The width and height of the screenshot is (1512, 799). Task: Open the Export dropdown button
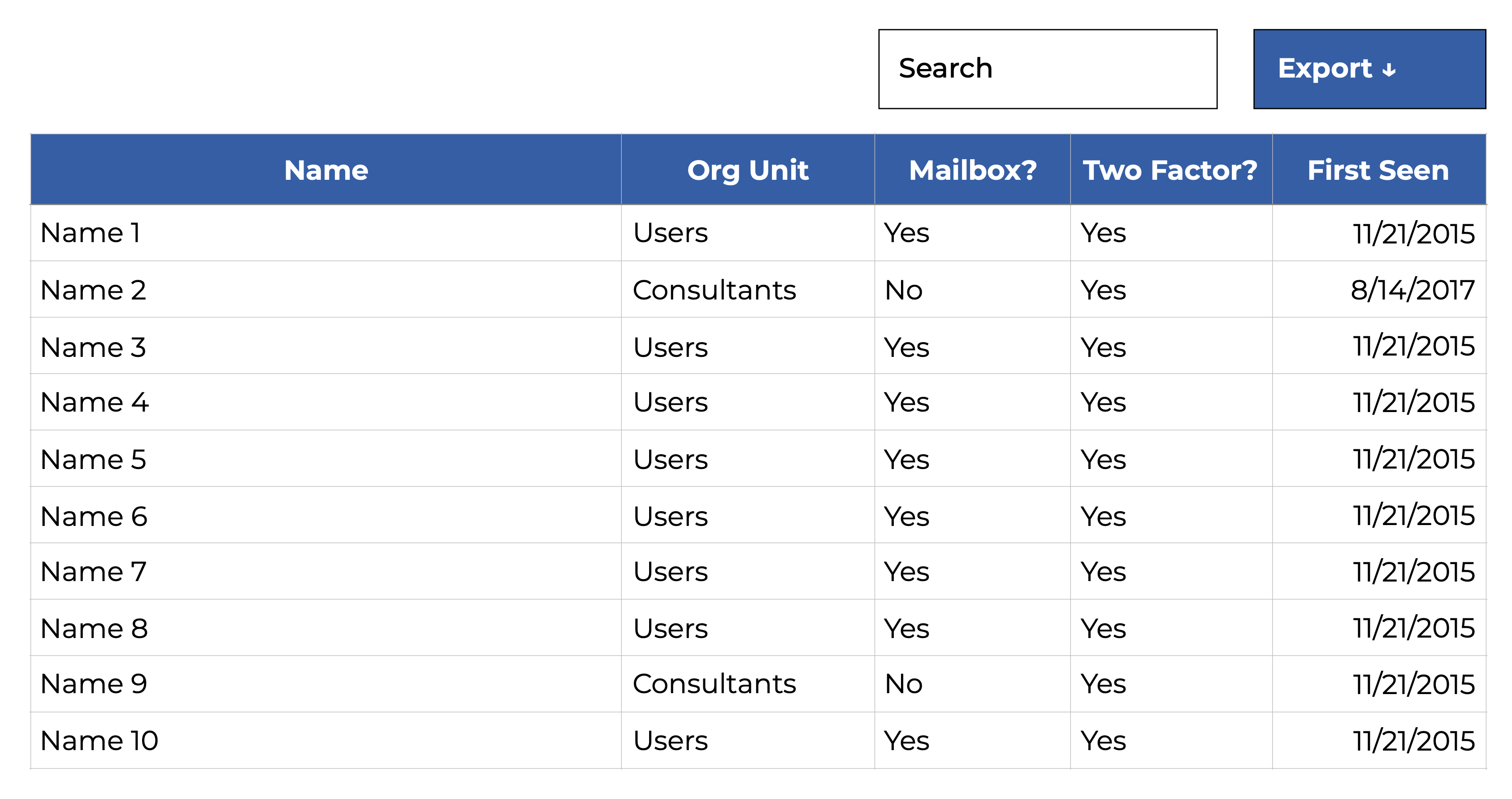point(1369,69)
